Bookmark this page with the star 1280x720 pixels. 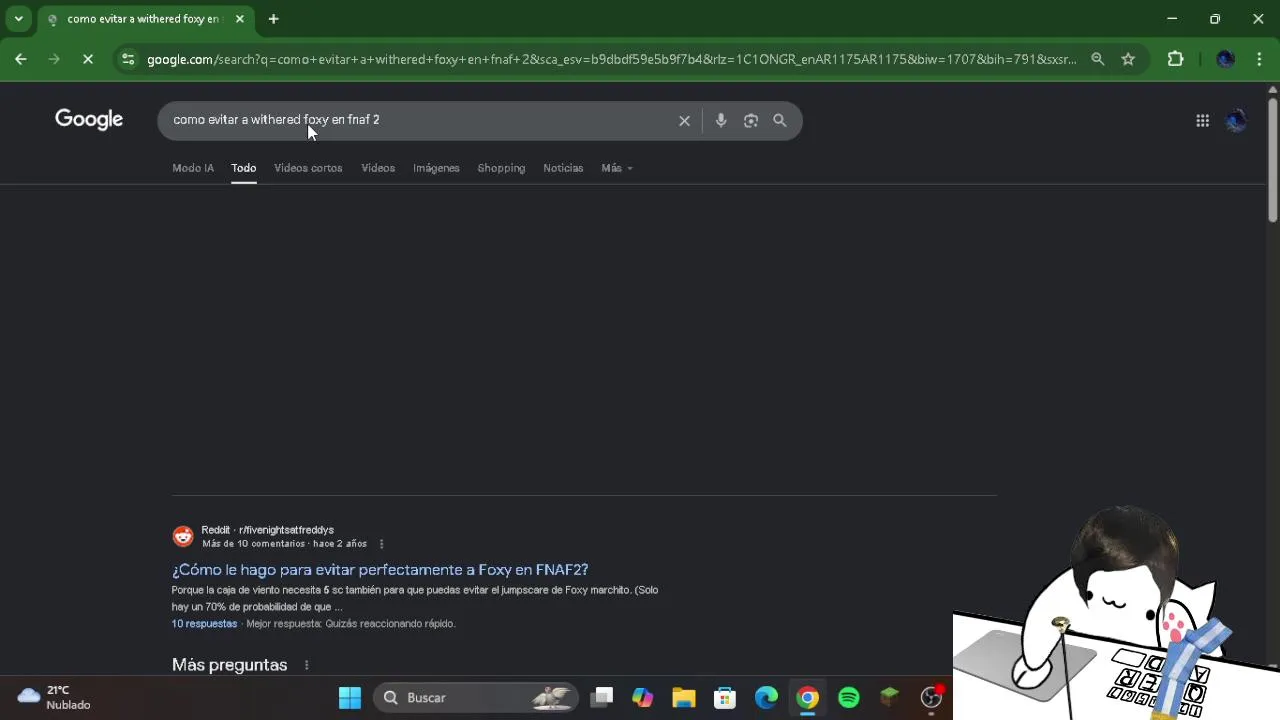(1128, 59)
